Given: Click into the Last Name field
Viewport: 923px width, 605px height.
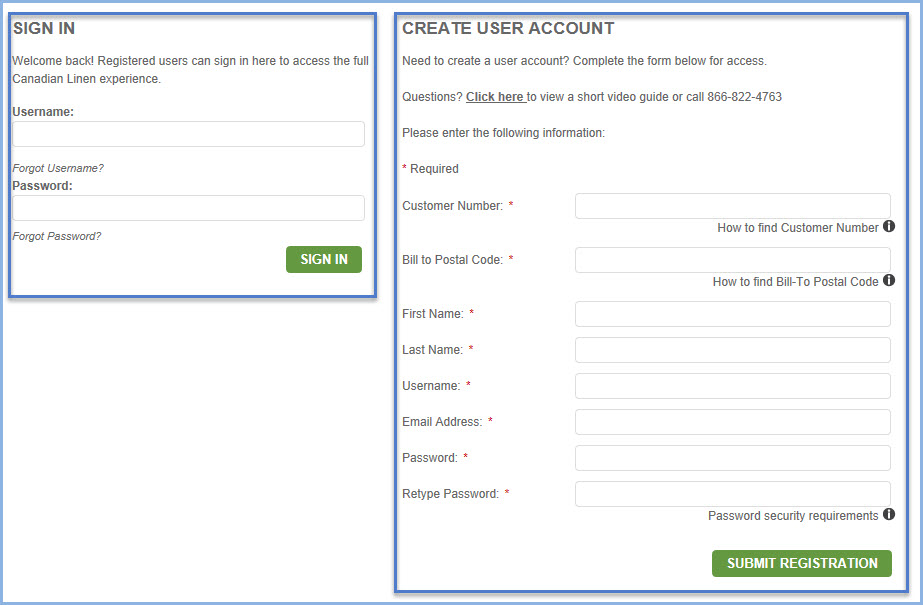Looking at the screenshot, I should [732, 350].
